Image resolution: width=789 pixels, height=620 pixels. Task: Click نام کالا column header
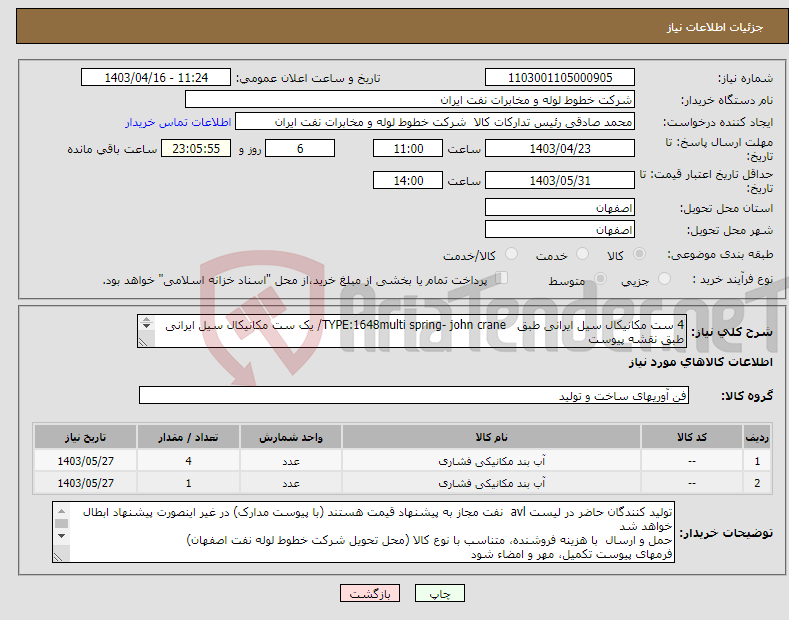click(x=491, y=437)
